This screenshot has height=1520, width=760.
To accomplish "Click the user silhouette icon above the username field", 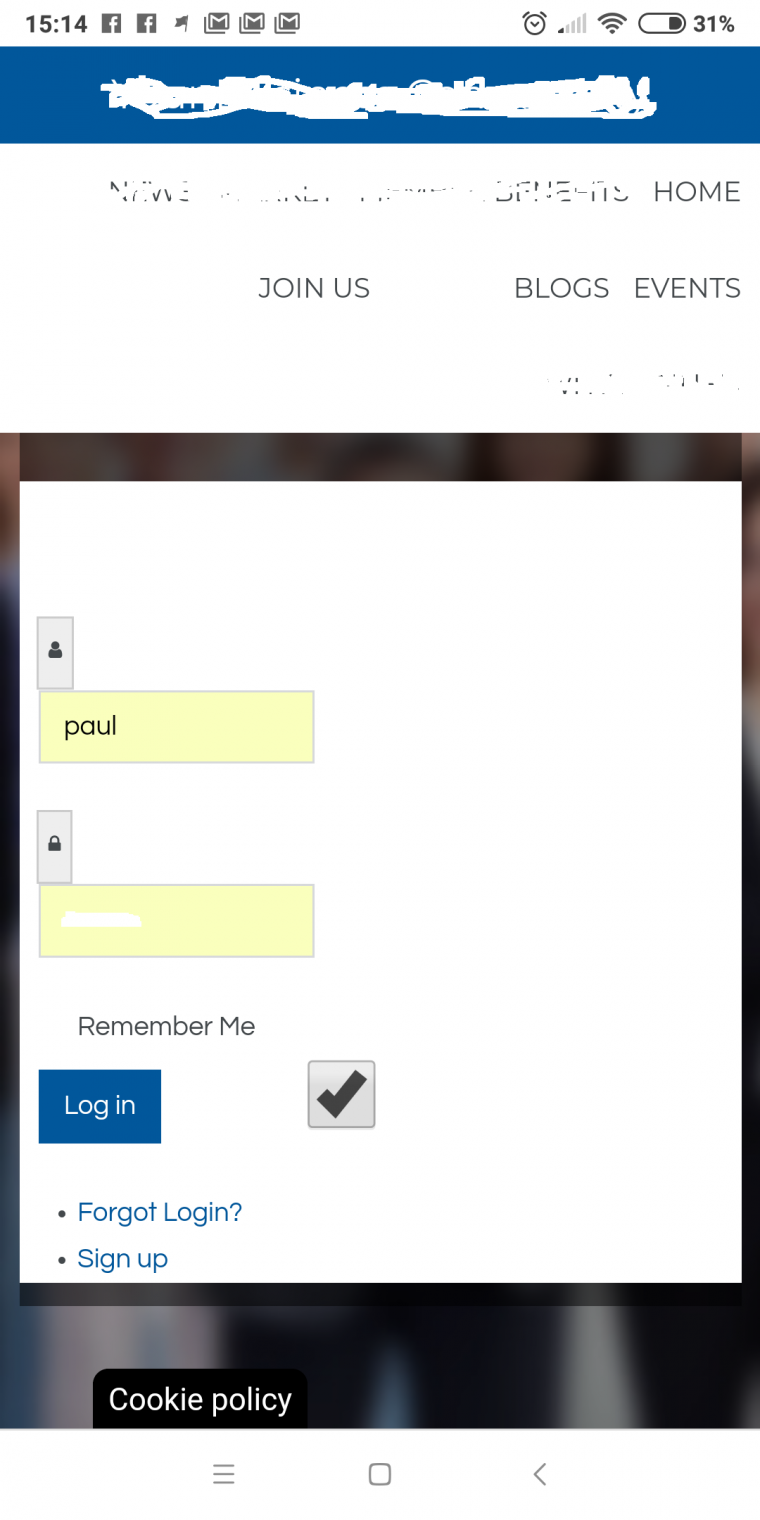I will (55, 651).
